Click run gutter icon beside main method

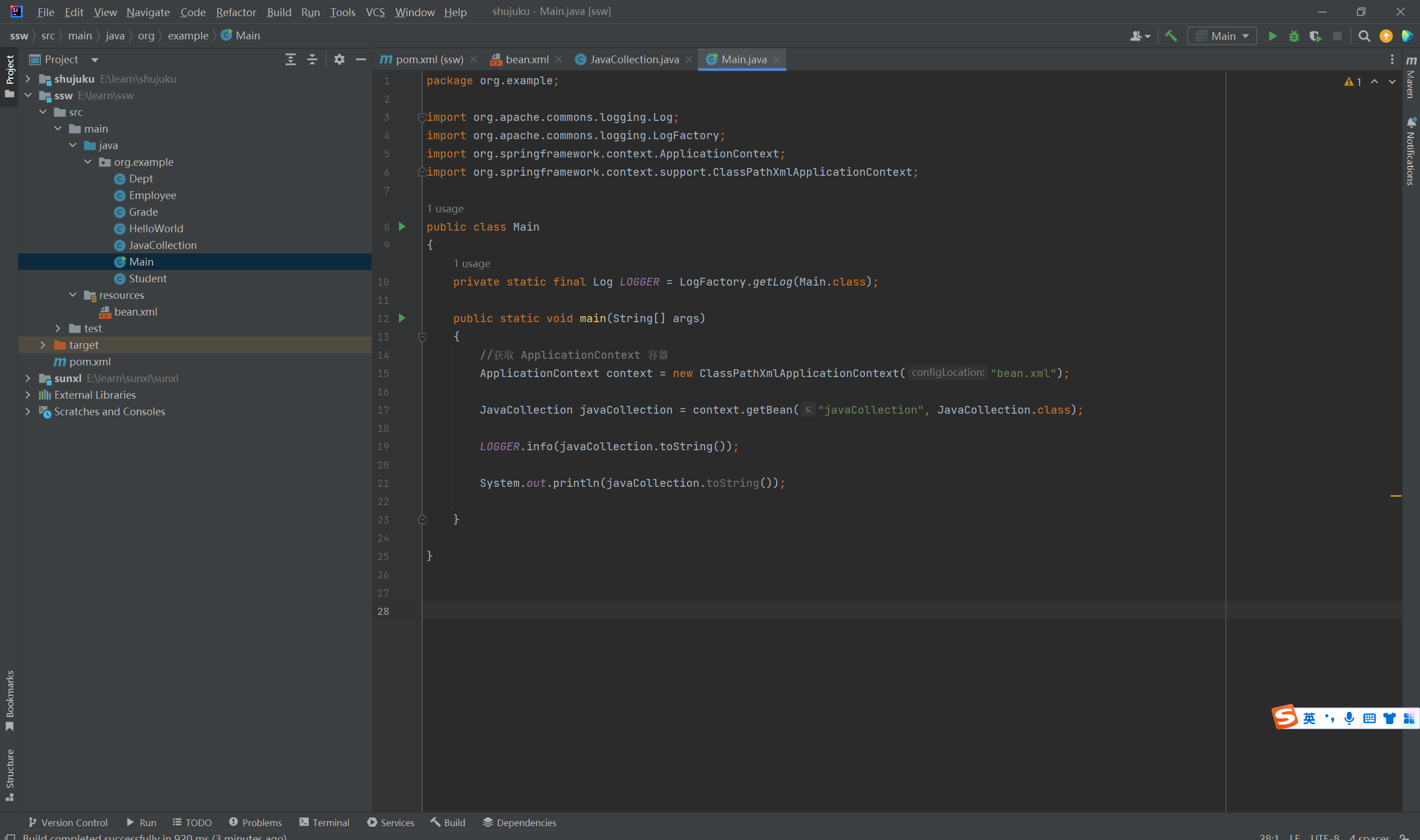[x=402, y=318]
